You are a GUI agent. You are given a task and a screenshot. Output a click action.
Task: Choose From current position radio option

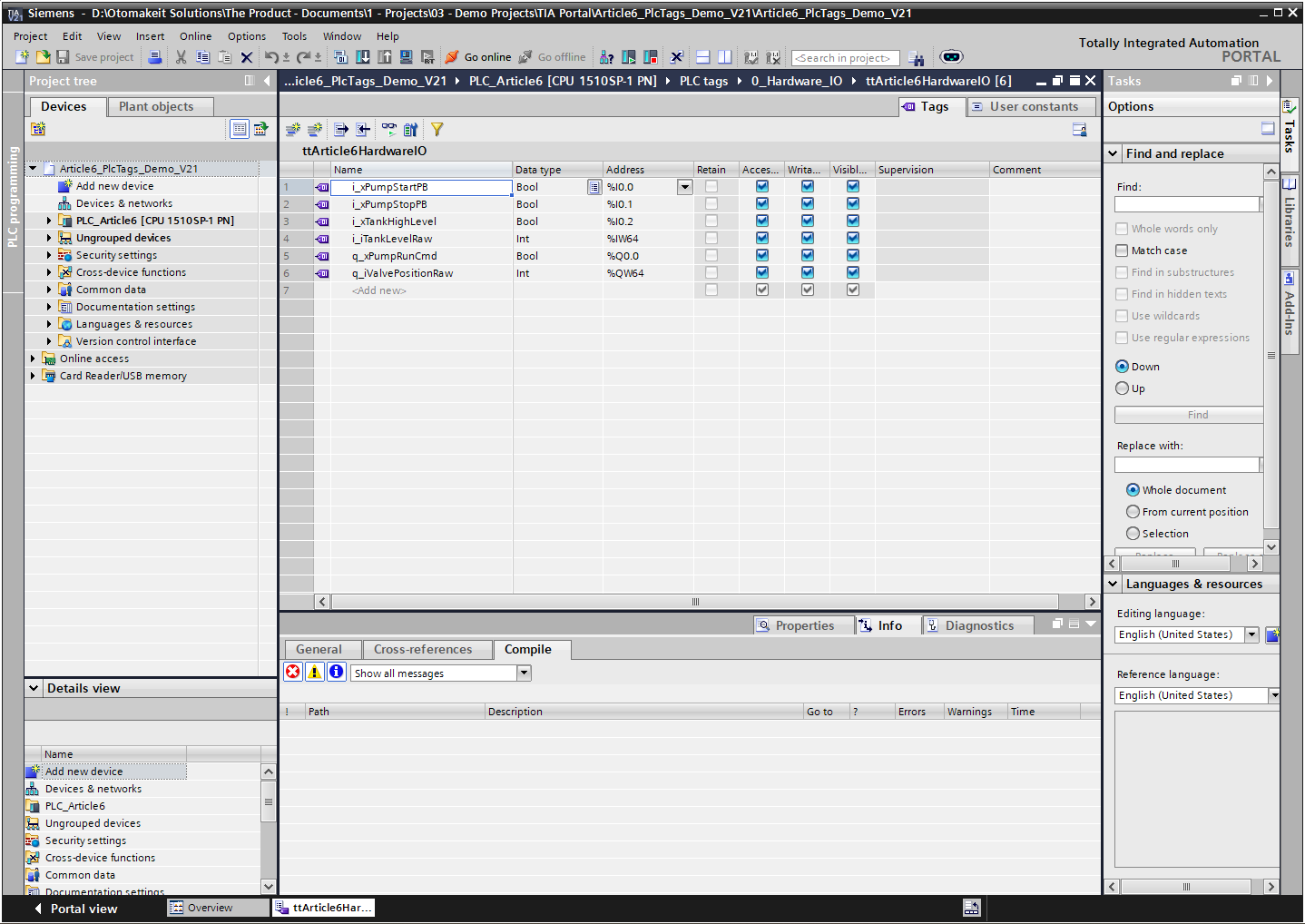pyautogui.click(x=1133, y=512)
